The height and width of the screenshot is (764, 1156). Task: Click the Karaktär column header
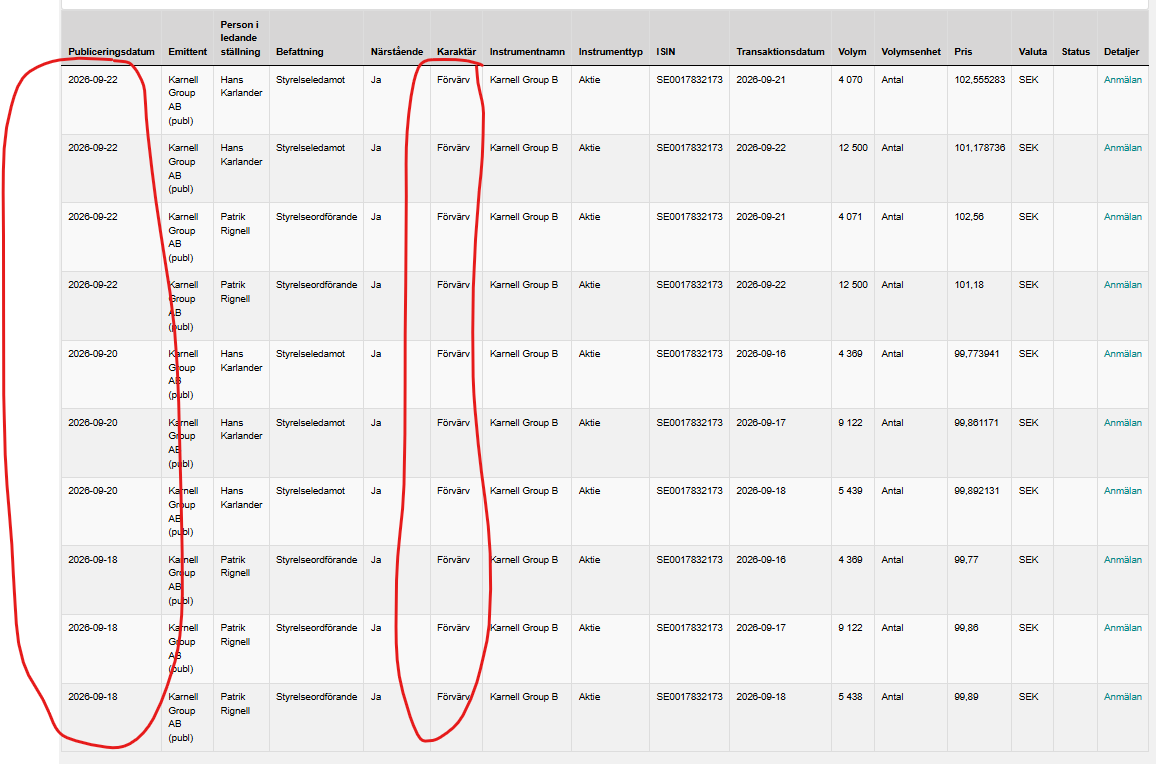click(456, 52)
